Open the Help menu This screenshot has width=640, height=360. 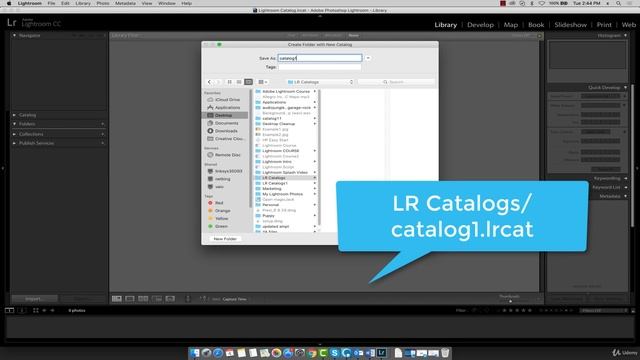(187, 3)
